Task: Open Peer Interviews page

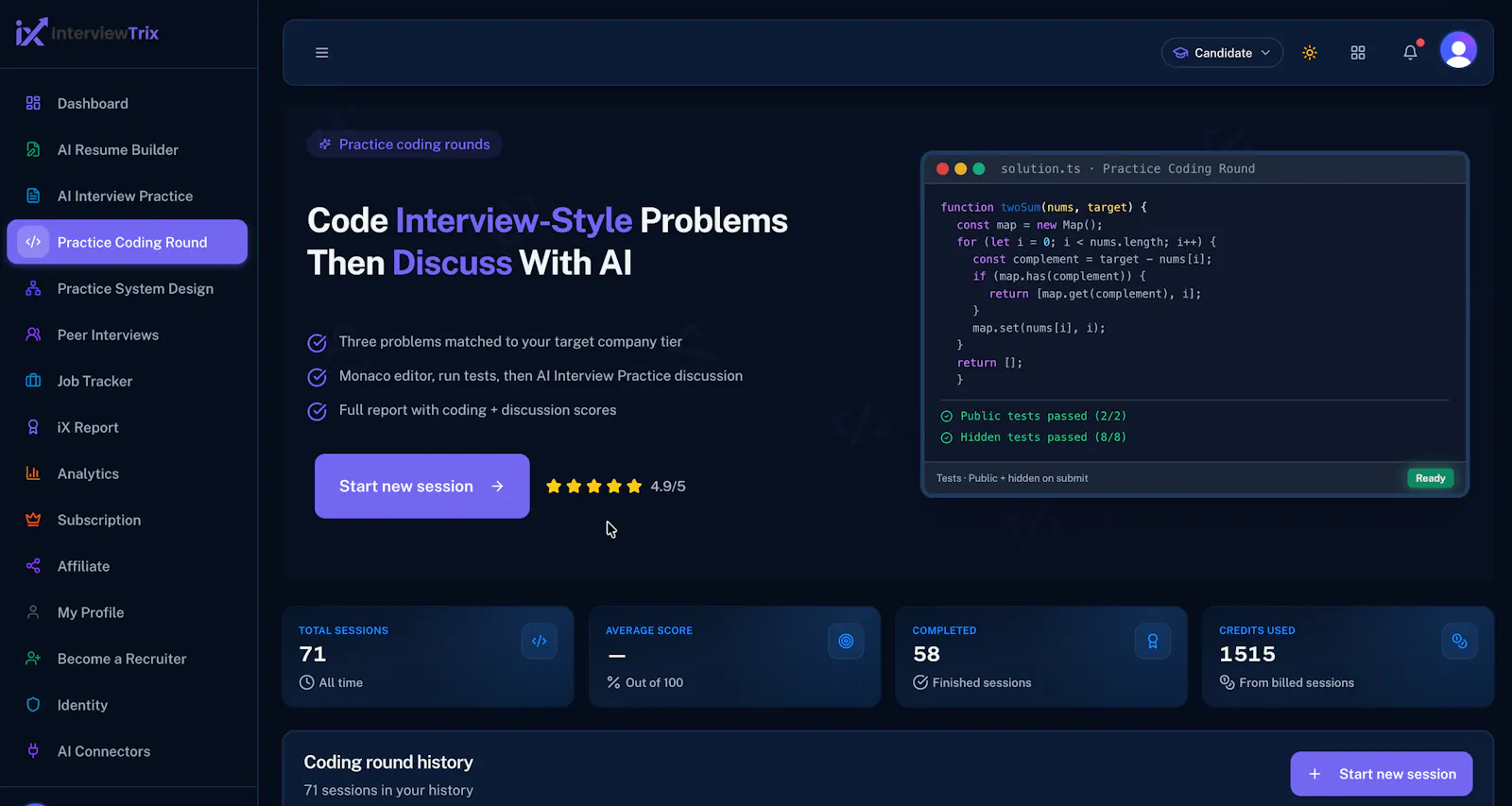Action: click(127, 334)
